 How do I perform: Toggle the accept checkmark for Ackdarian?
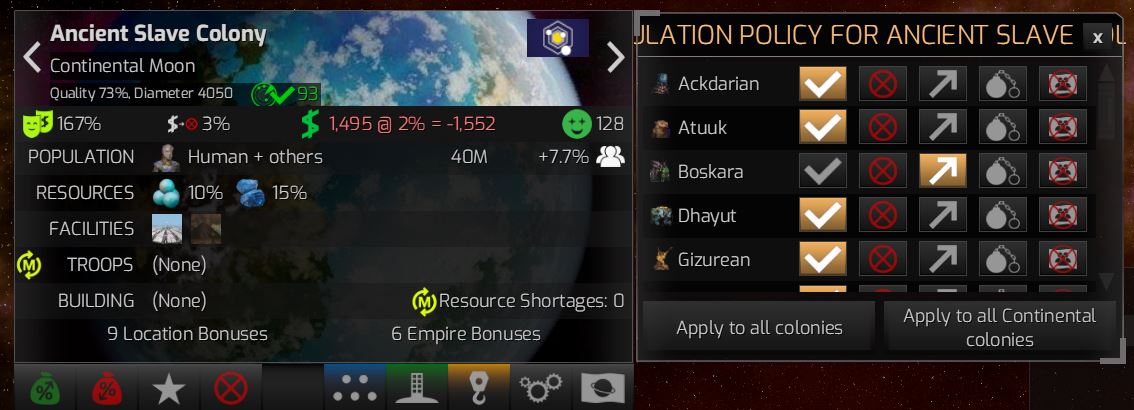click(822, 84)
